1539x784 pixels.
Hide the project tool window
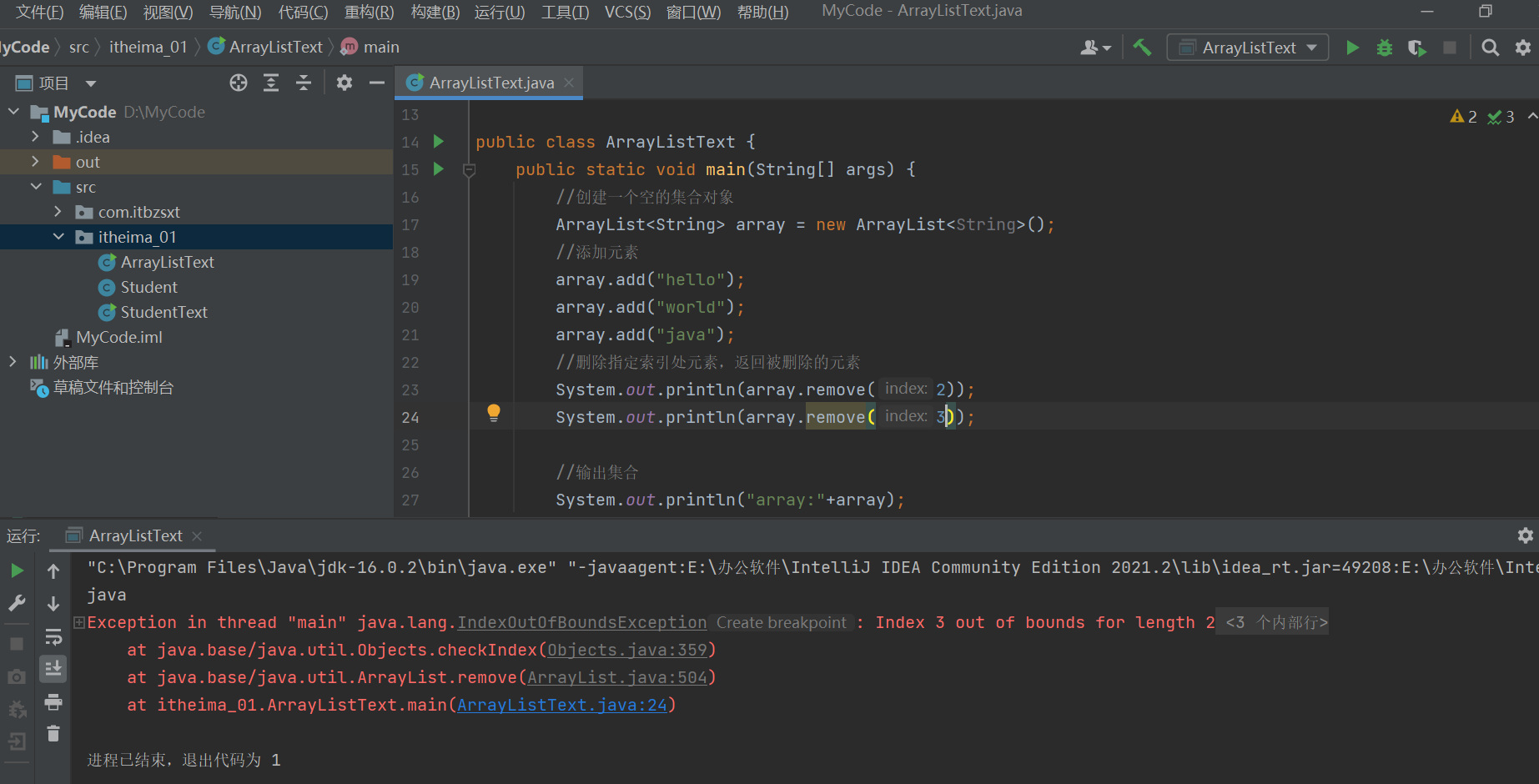[377, 83]
